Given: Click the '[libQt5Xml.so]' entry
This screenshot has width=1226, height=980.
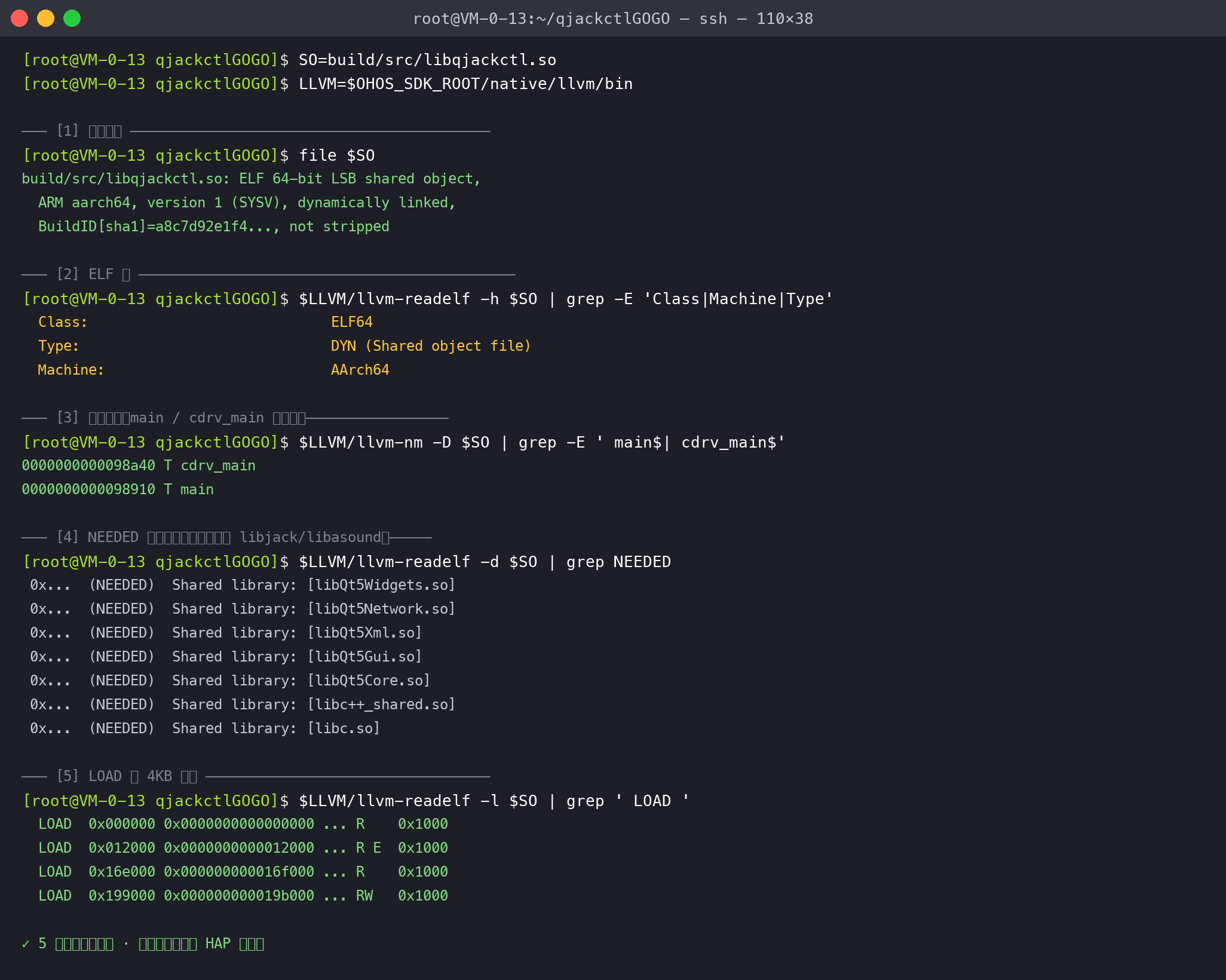Looking at the screenshot, I should 364,633.
